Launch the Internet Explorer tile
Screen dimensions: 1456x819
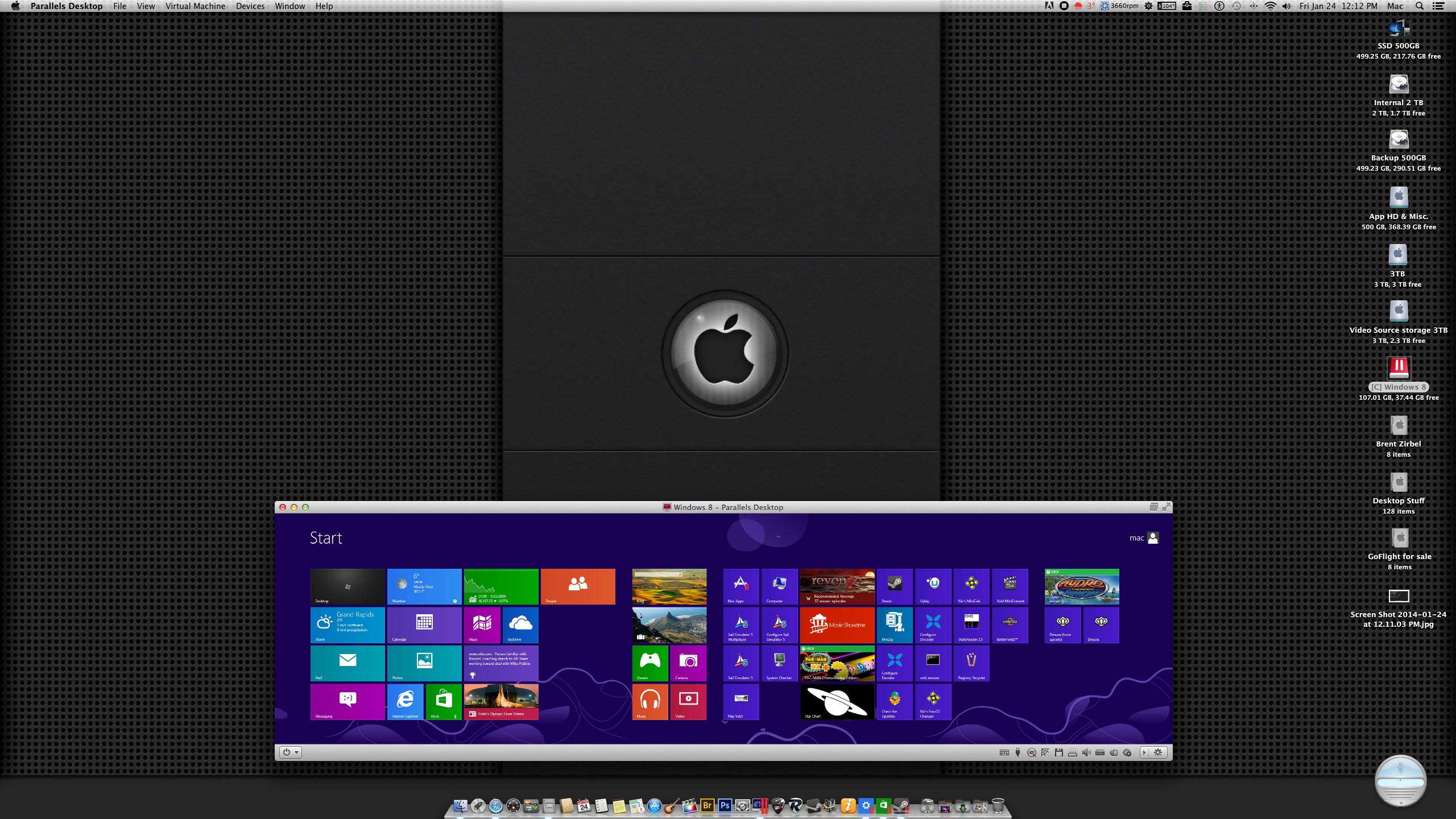point(405,702)
